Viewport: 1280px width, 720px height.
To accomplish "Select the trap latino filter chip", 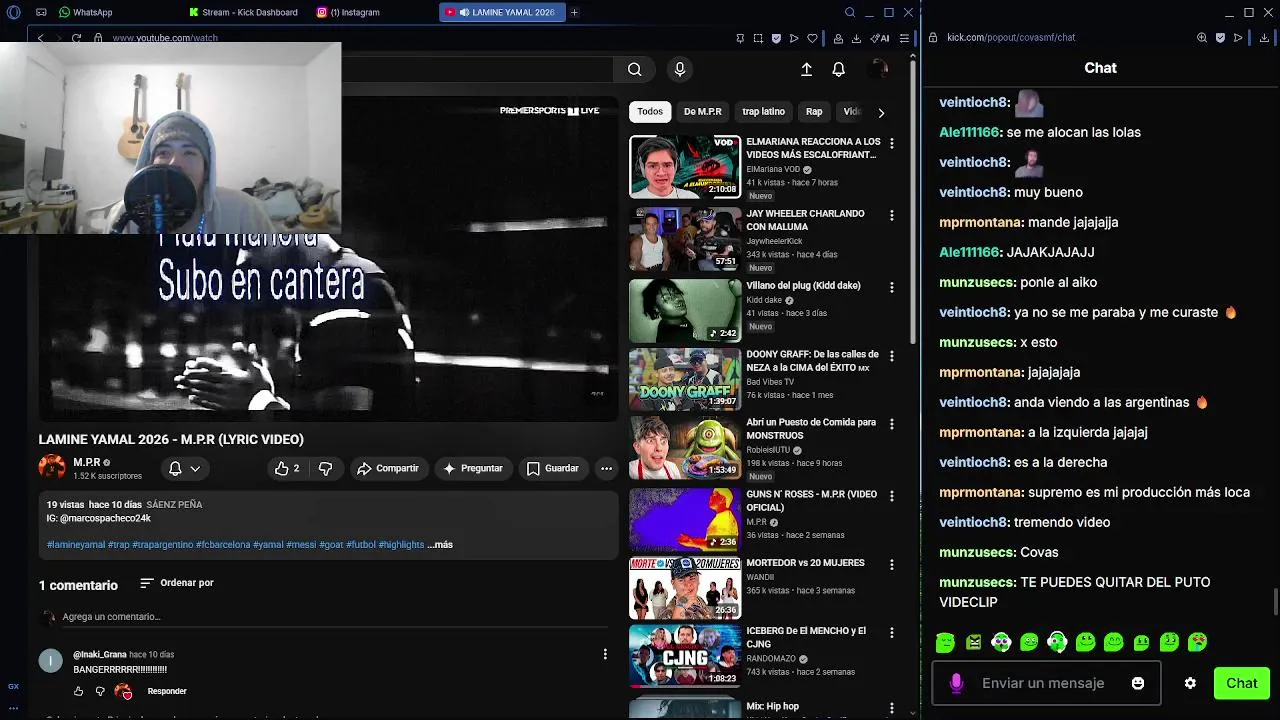I will 764,112.
